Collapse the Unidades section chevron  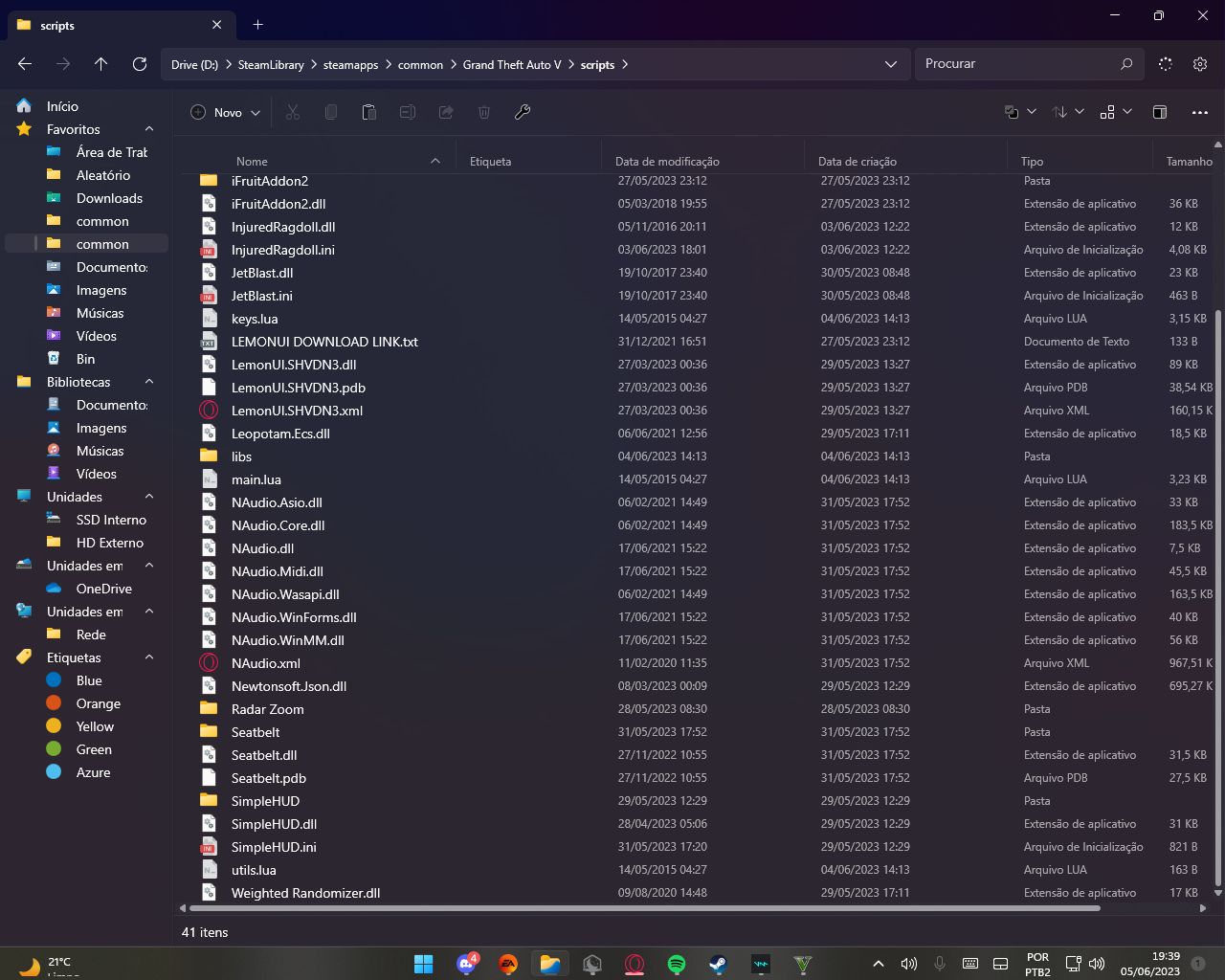[149, 497]
